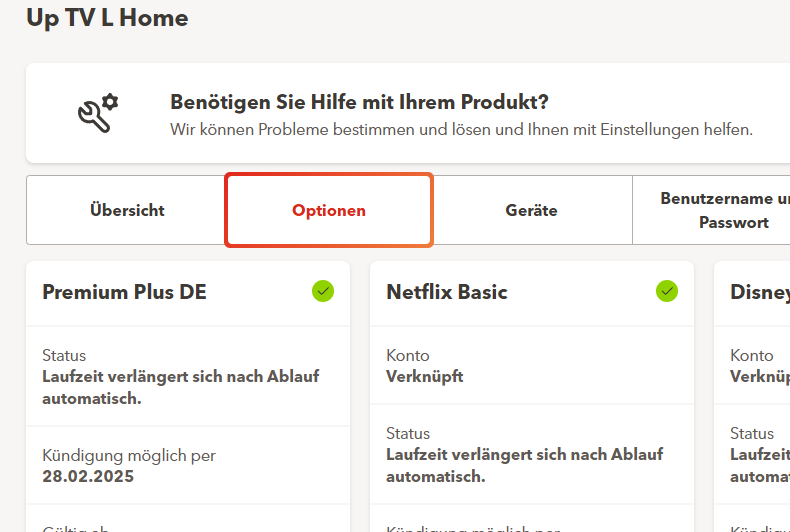
Task: Select the Premium Plus DE card title
Action: [x=124, y=292]
